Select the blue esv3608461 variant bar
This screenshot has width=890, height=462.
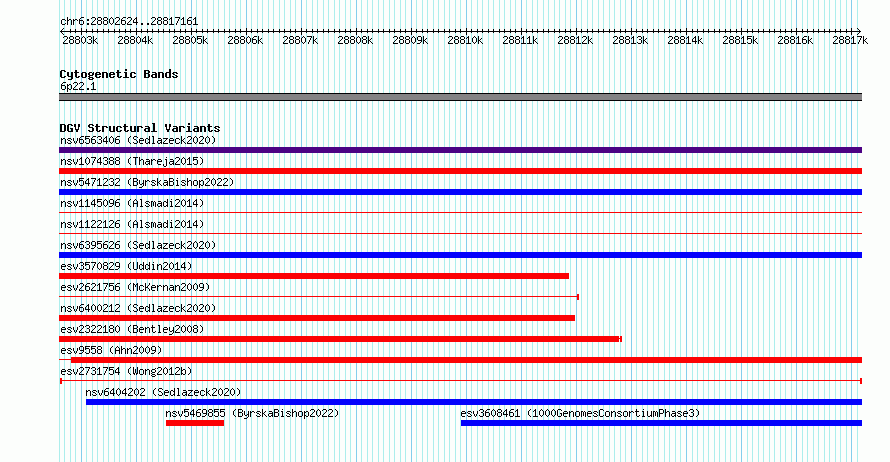tap(661, 423)
